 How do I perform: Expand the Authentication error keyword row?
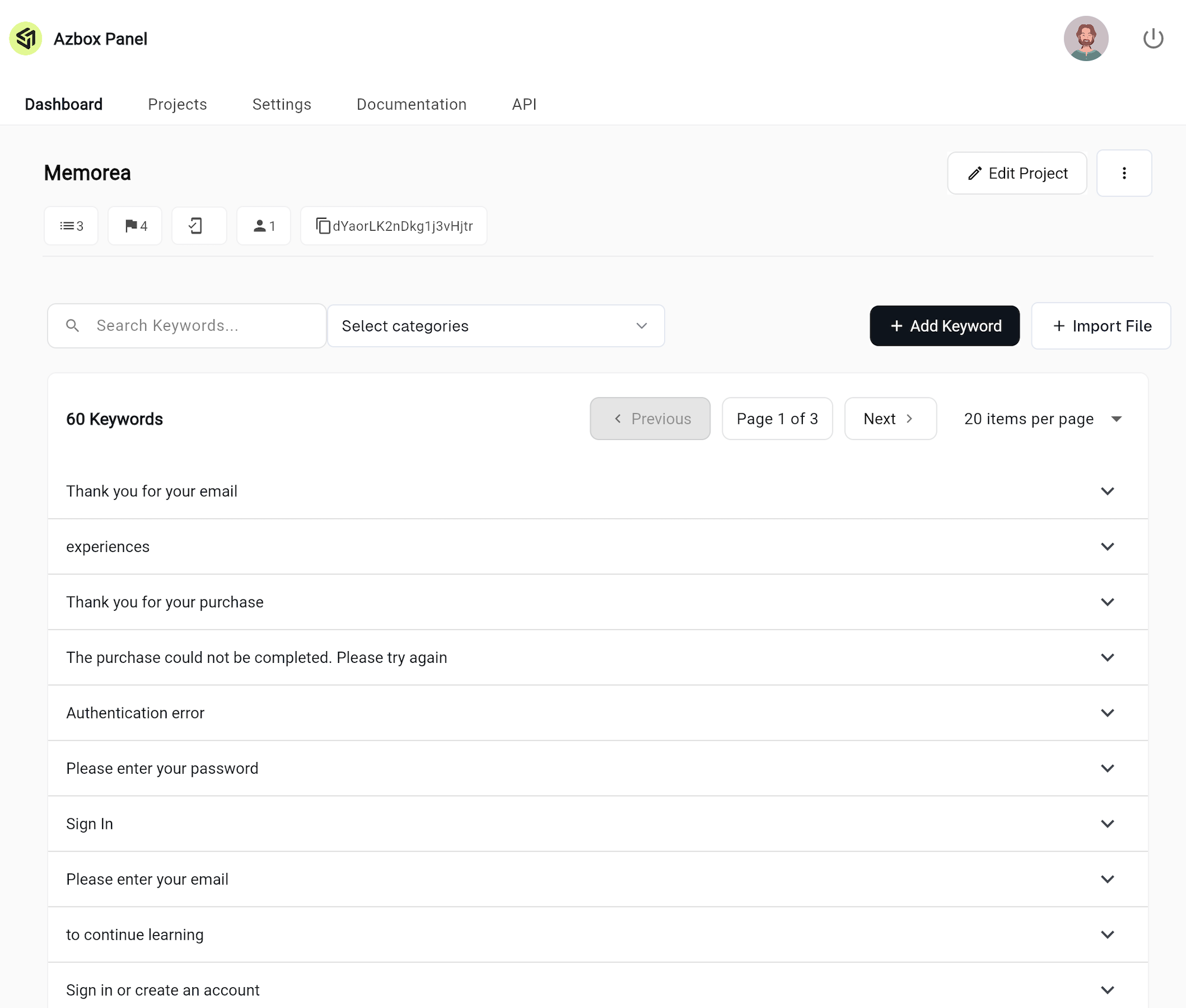(x=1108, y=713)
